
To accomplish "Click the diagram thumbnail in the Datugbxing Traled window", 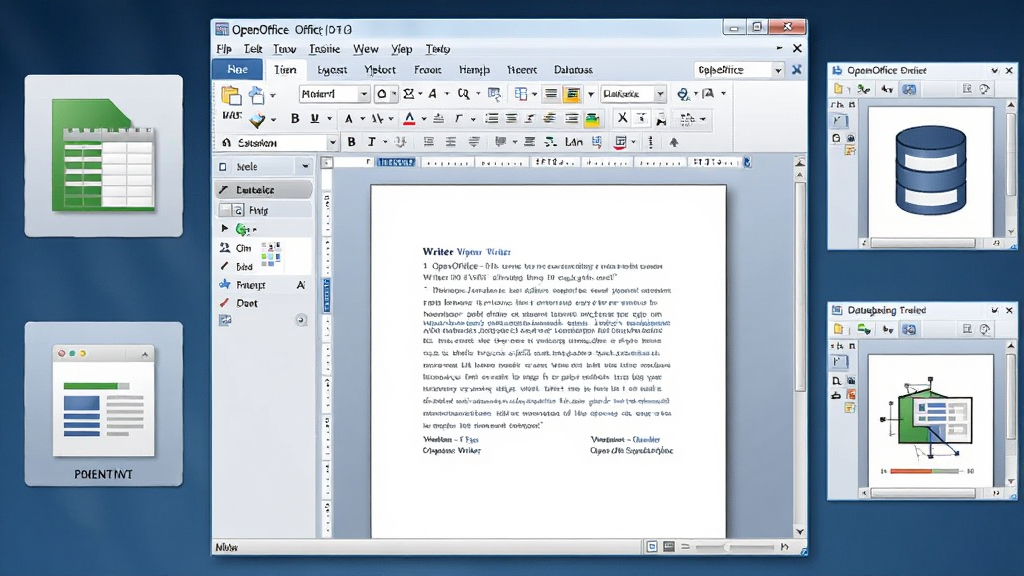I will coord(927,419).
